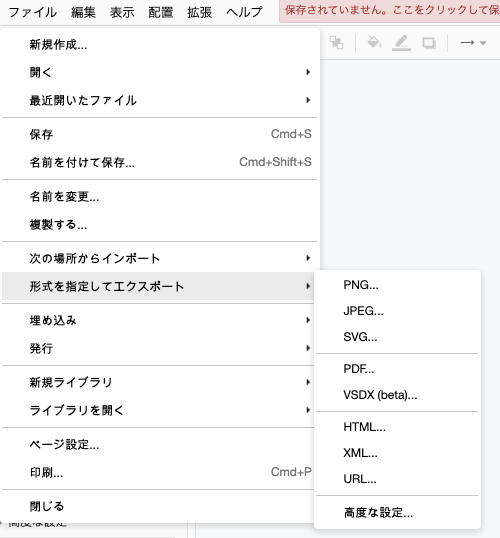Open the Connection arrow style dropdown

point(473,43)
